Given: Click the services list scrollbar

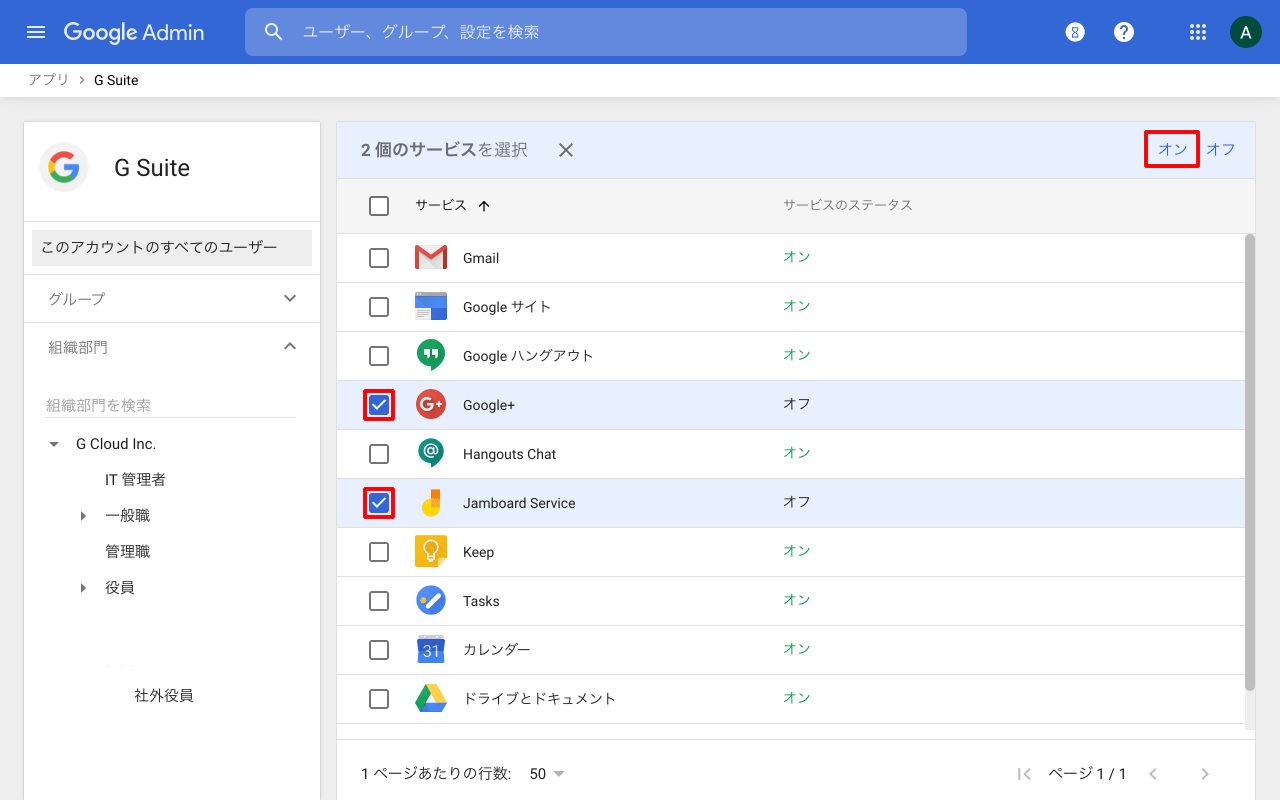Looking at the screenshot, I should click(1250, 462).
